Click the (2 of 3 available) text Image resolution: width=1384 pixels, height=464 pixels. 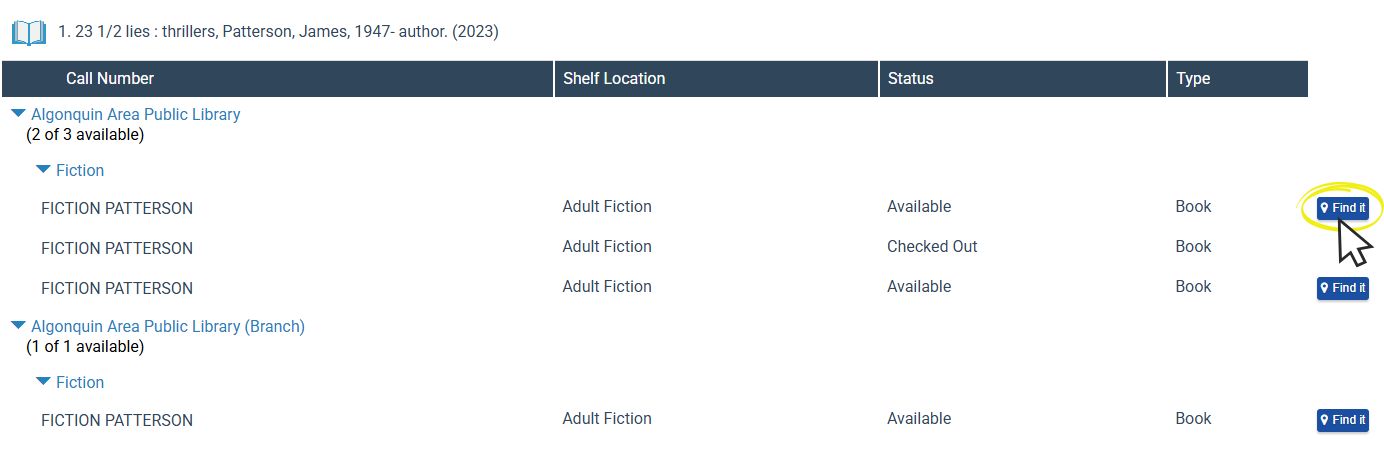[85, 135]
